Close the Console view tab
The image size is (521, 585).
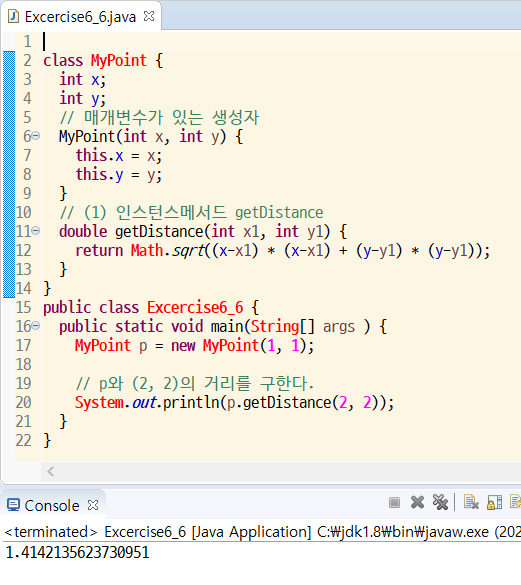point(93,505)
